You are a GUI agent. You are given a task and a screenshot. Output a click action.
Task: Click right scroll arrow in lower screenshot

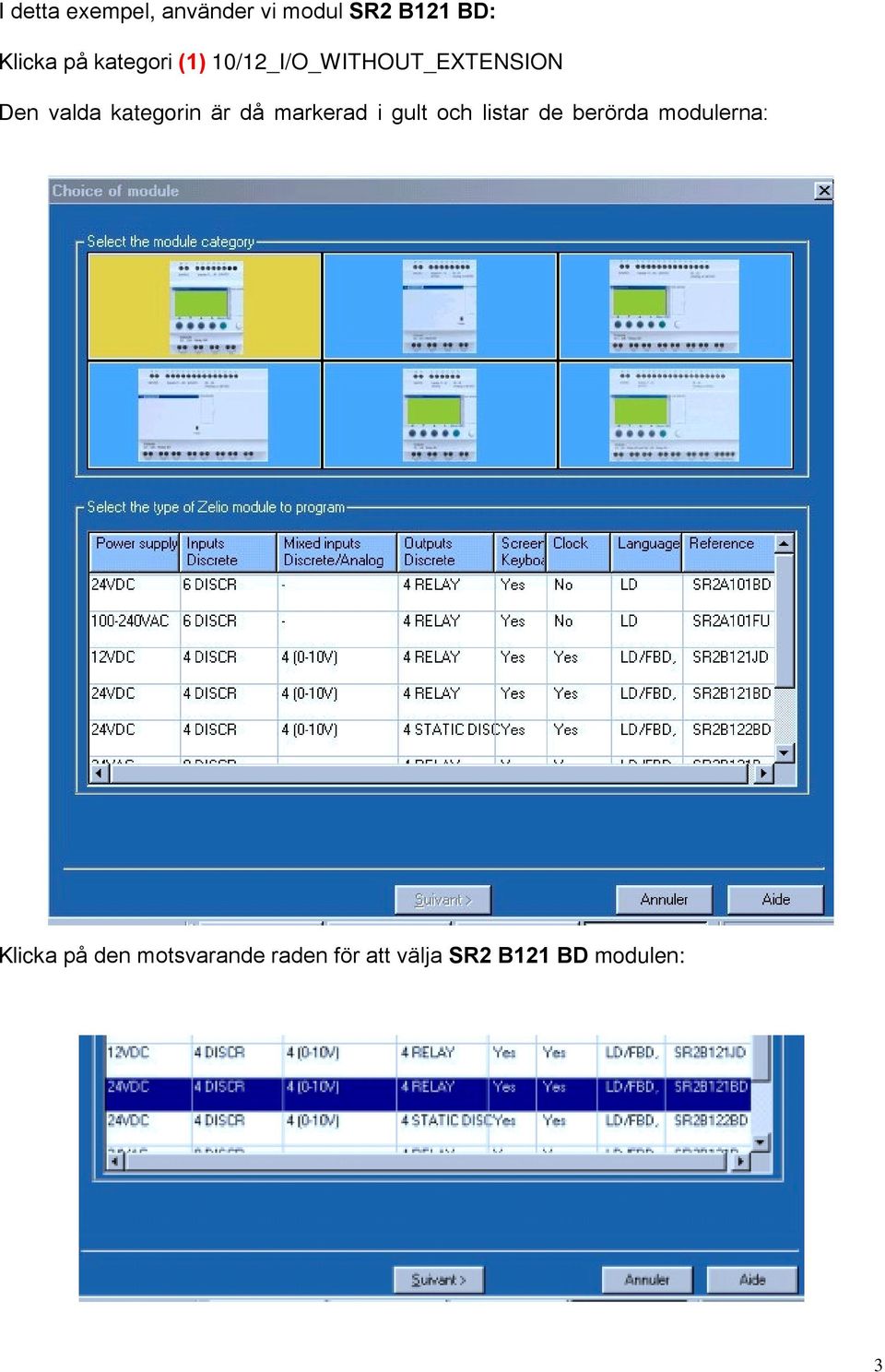pyautogui.click(x=742, y=1163)
